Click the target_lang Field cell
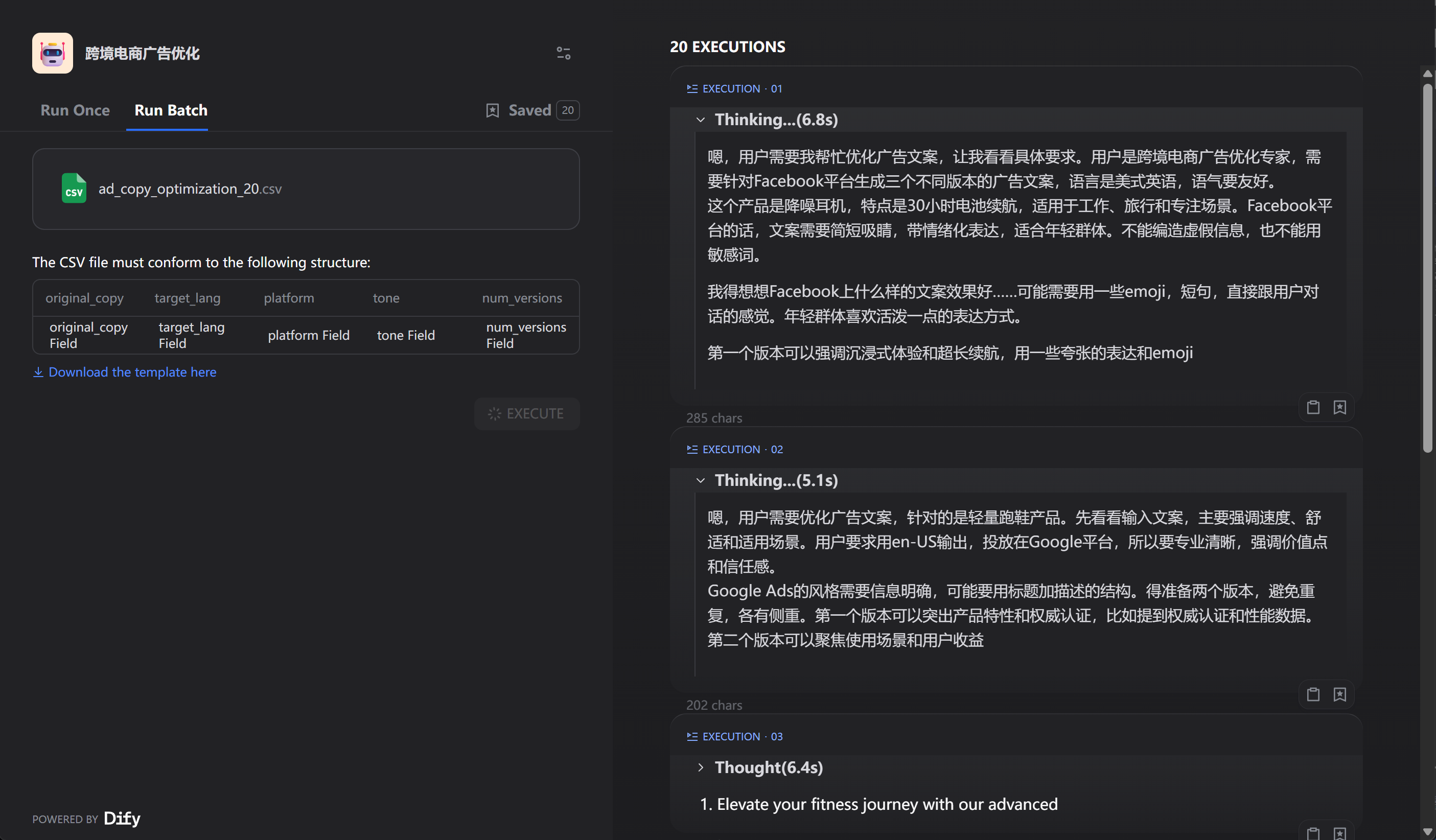The width and height of the screenshot is (1436, 840). pos(192,336)
